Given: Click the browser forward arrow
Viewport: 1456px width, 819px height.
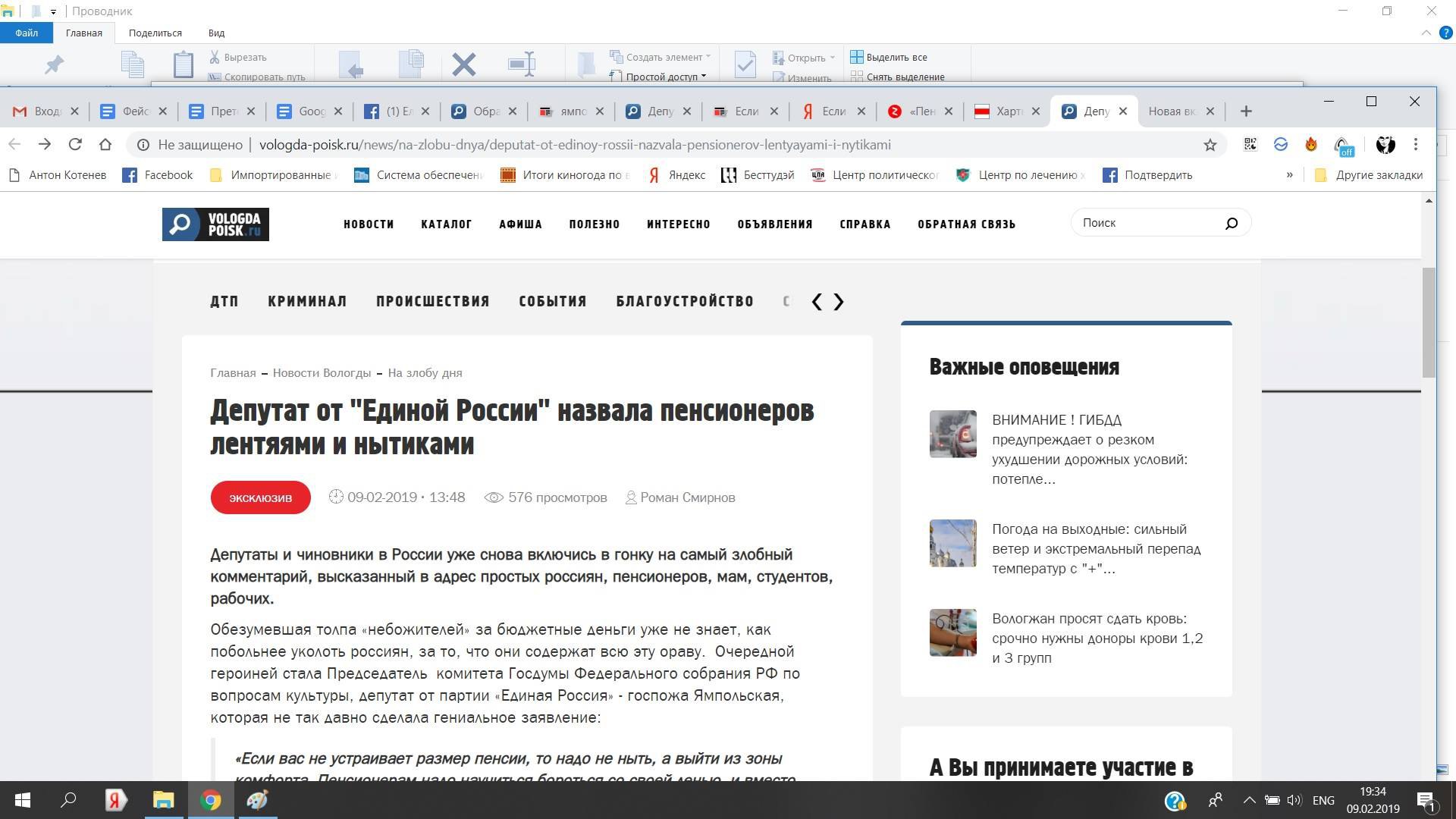Looking at the screenshot, I should [45, 144].
